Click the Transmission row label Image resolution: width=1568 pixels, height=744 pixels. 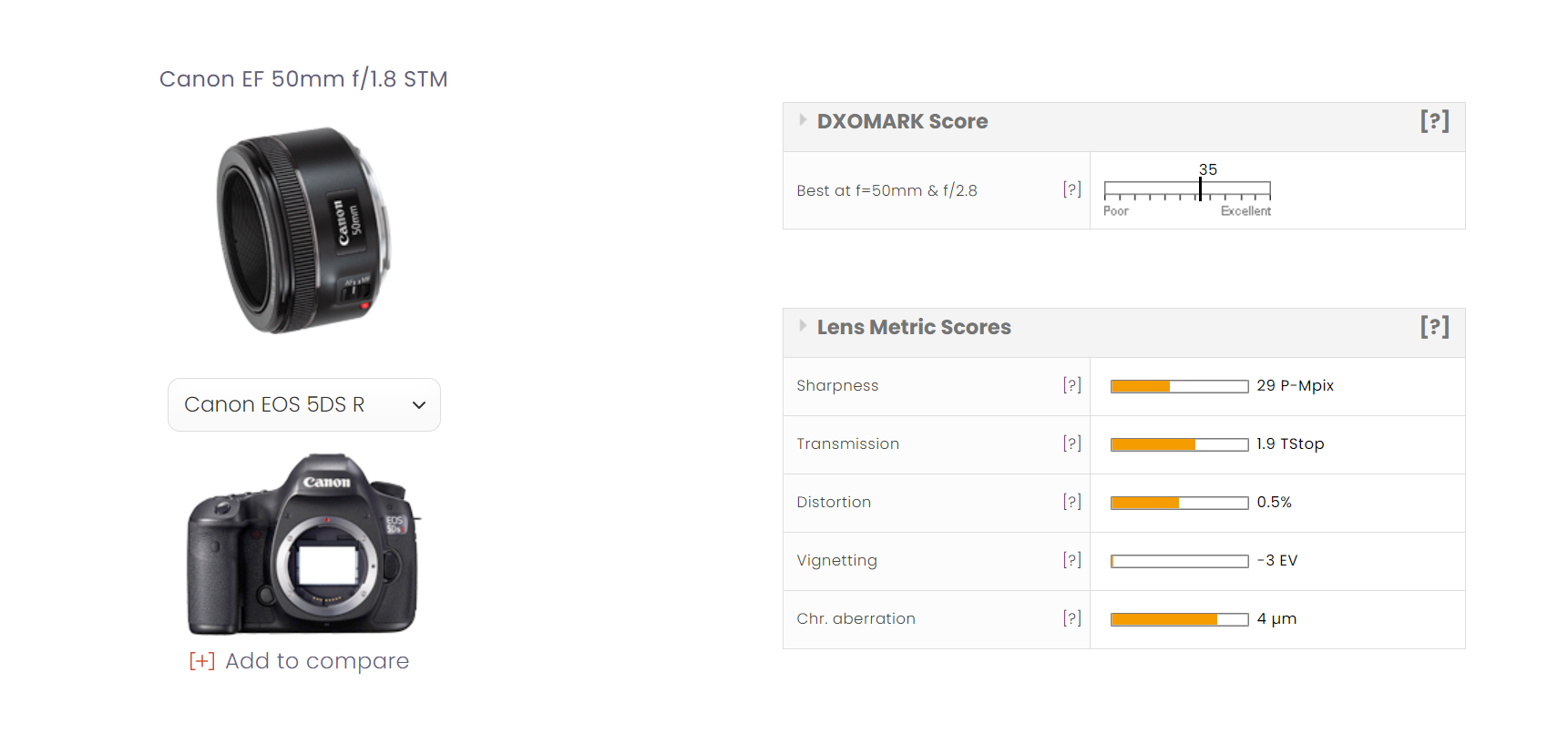pos(847,443)
